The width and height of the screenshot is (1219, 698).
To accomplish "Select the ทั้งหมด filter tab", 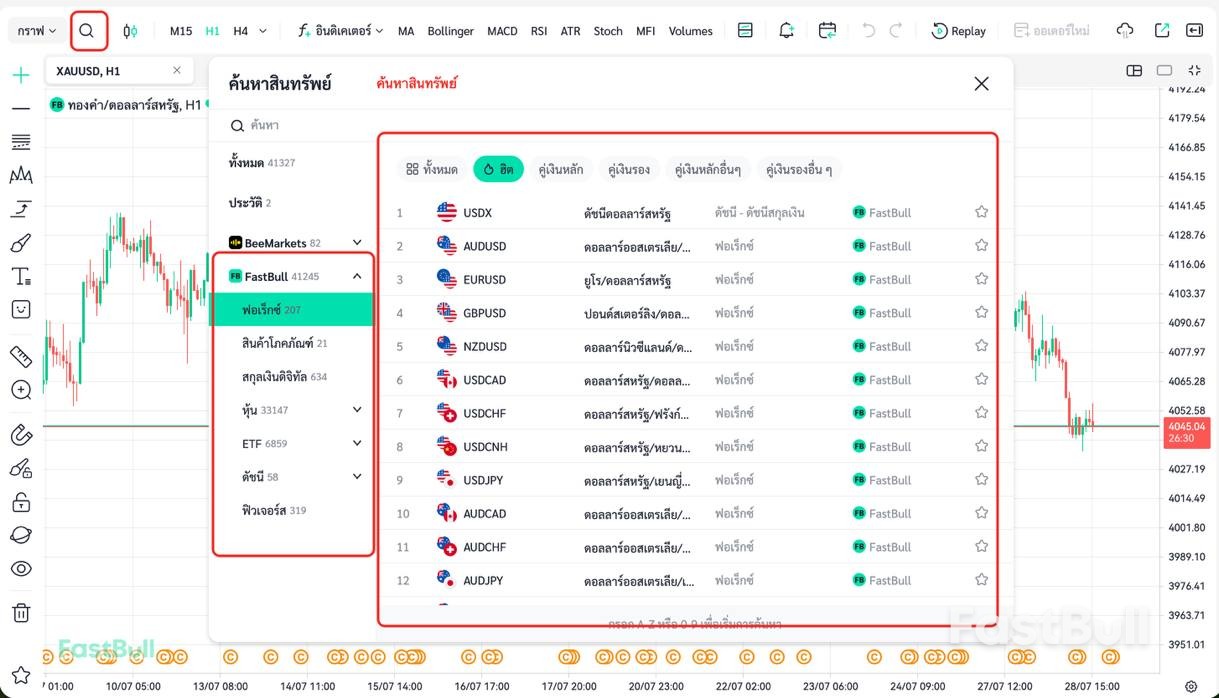I will [432, 169].
